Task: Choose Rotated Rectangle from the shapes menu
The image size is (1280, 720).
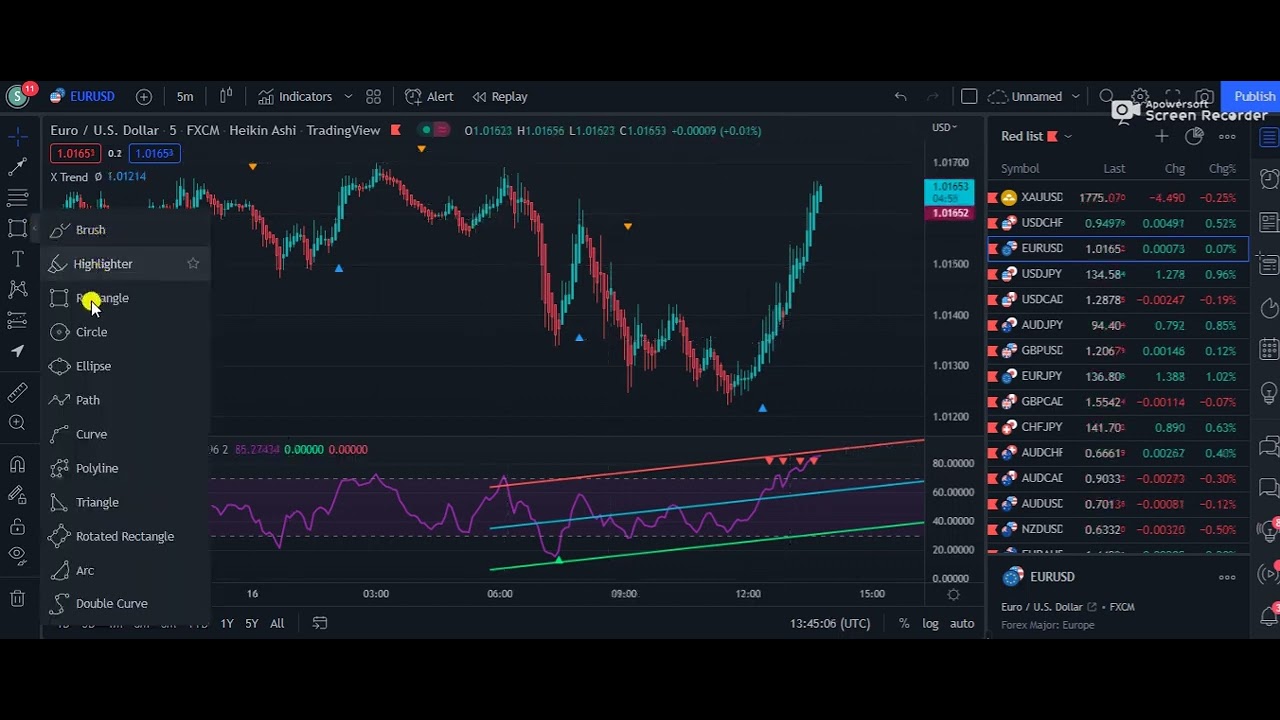Action: 126,536
